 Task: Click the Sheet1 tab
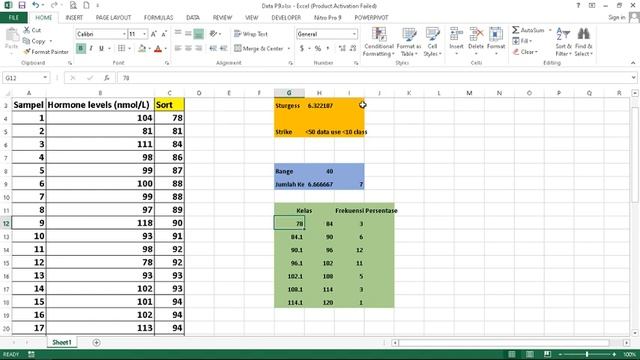coord(62,342)
